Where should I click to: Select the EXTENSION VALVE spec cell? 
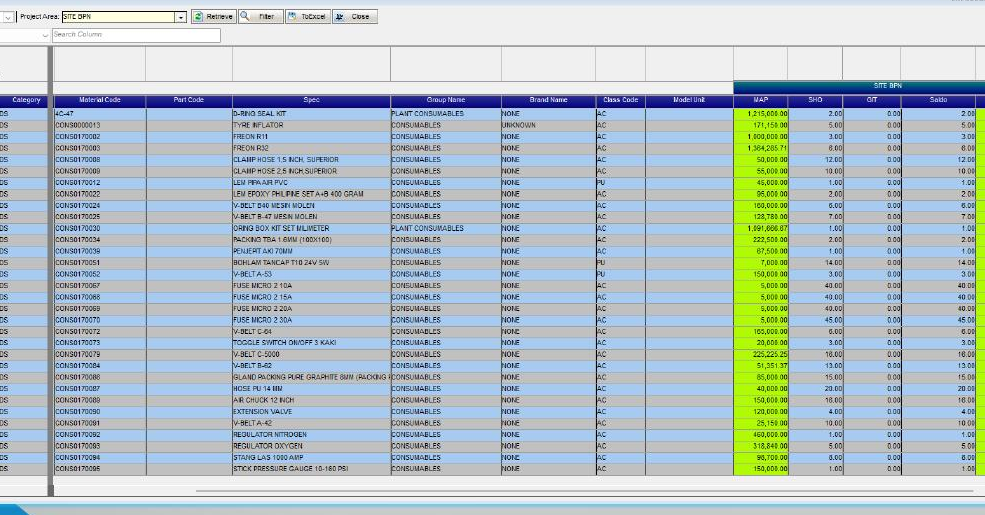click(312, 411)
